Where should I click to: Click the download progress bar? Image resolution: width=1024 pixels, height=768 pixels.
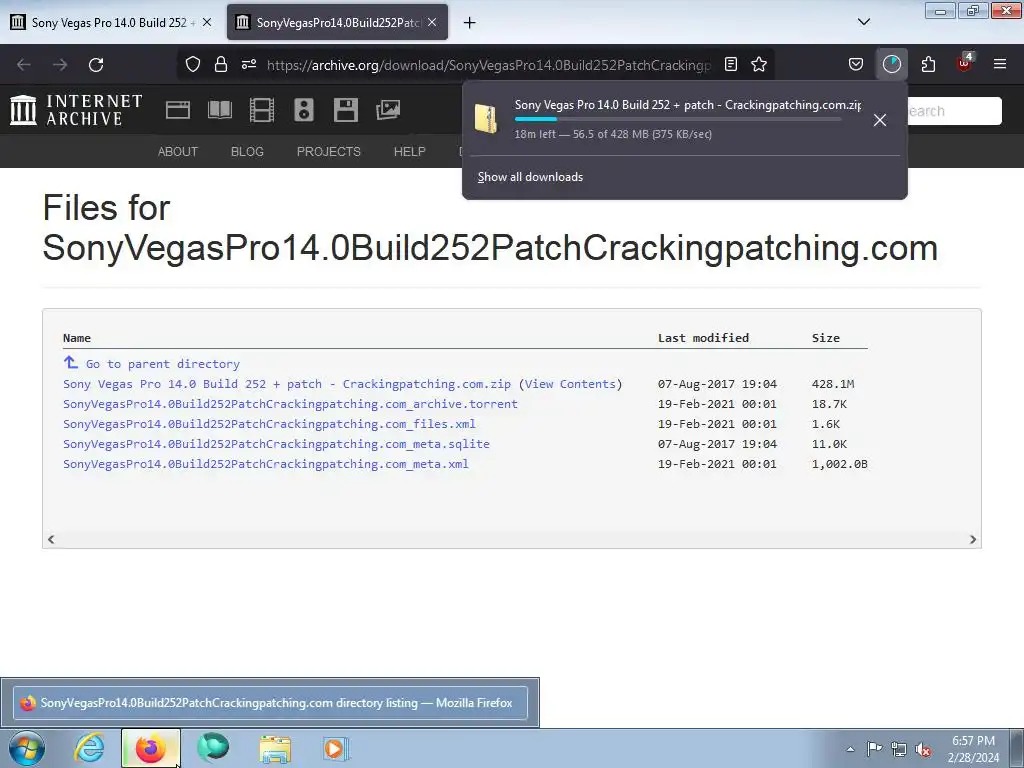coord(678,119)
